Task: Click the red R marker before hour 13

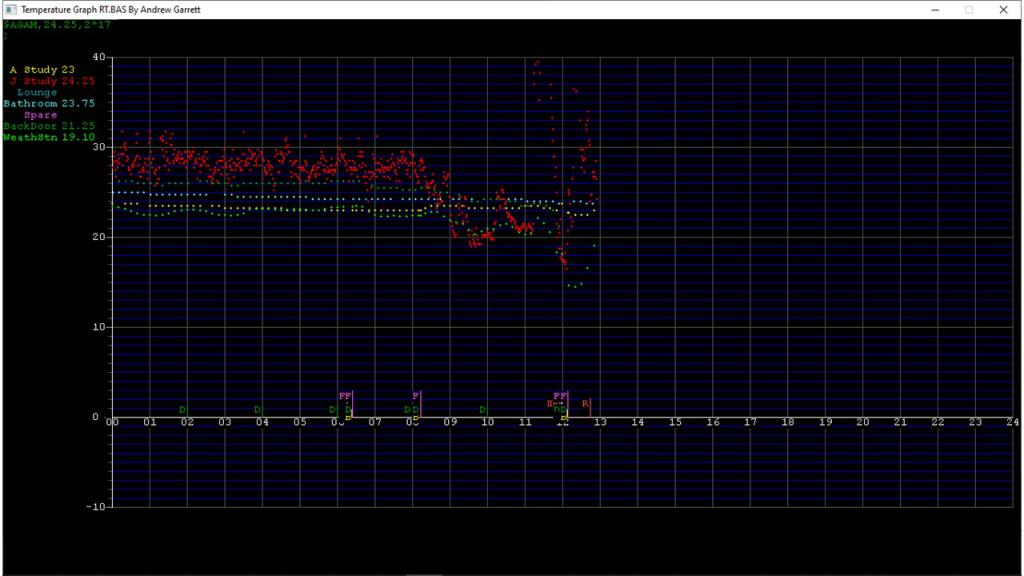Action: [x=585, y=404]
